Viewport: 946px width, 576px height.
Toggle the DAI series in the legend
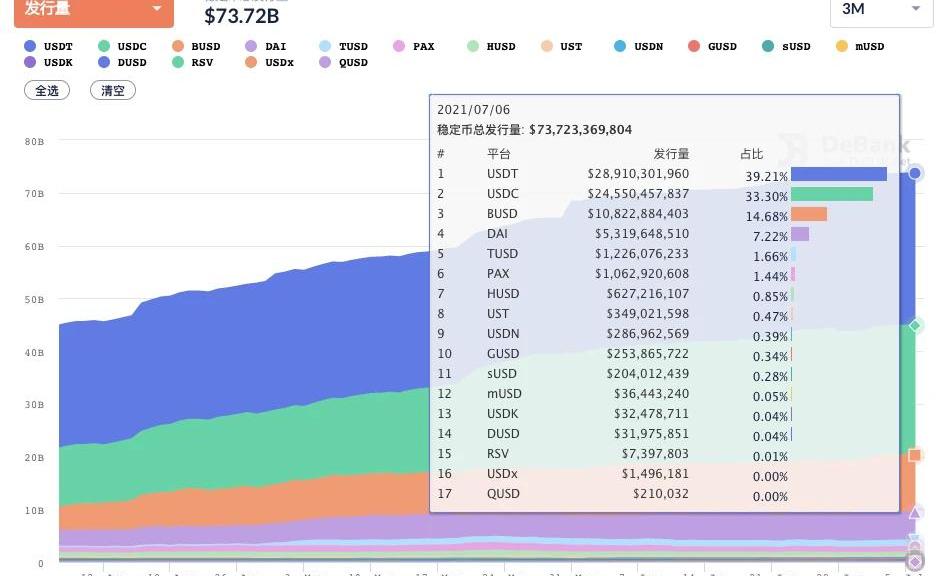click(x=266, y=46)
